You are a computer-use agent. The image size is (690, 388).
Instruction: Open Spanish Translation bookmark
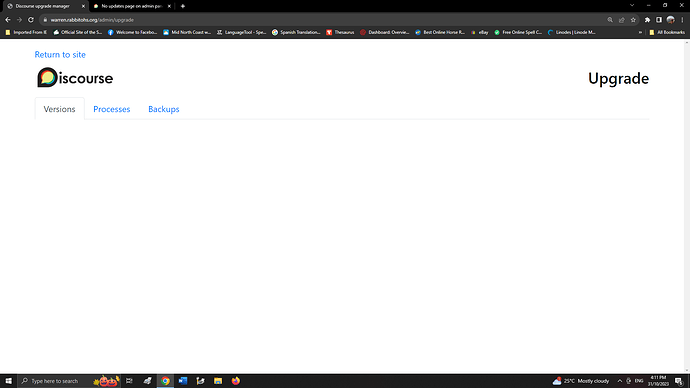296,32
